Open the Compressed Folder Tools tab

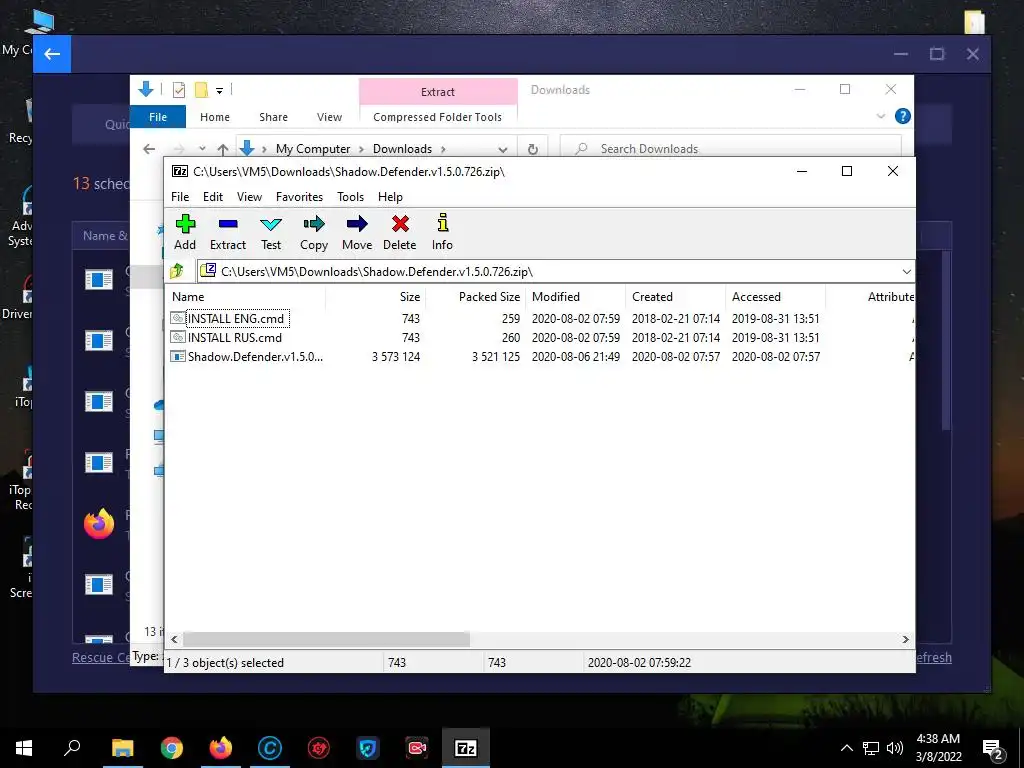click(x=438, y=117)
